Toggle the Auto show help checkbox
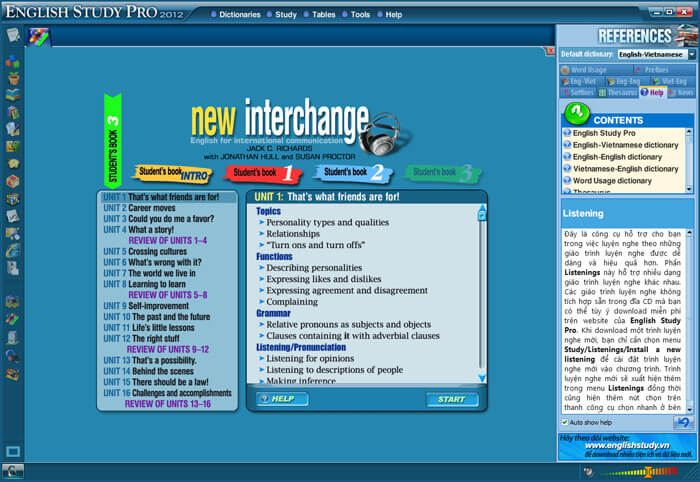The height and width of the screenshot is (482, 700). pyautogui.click(x=564, y=422)
